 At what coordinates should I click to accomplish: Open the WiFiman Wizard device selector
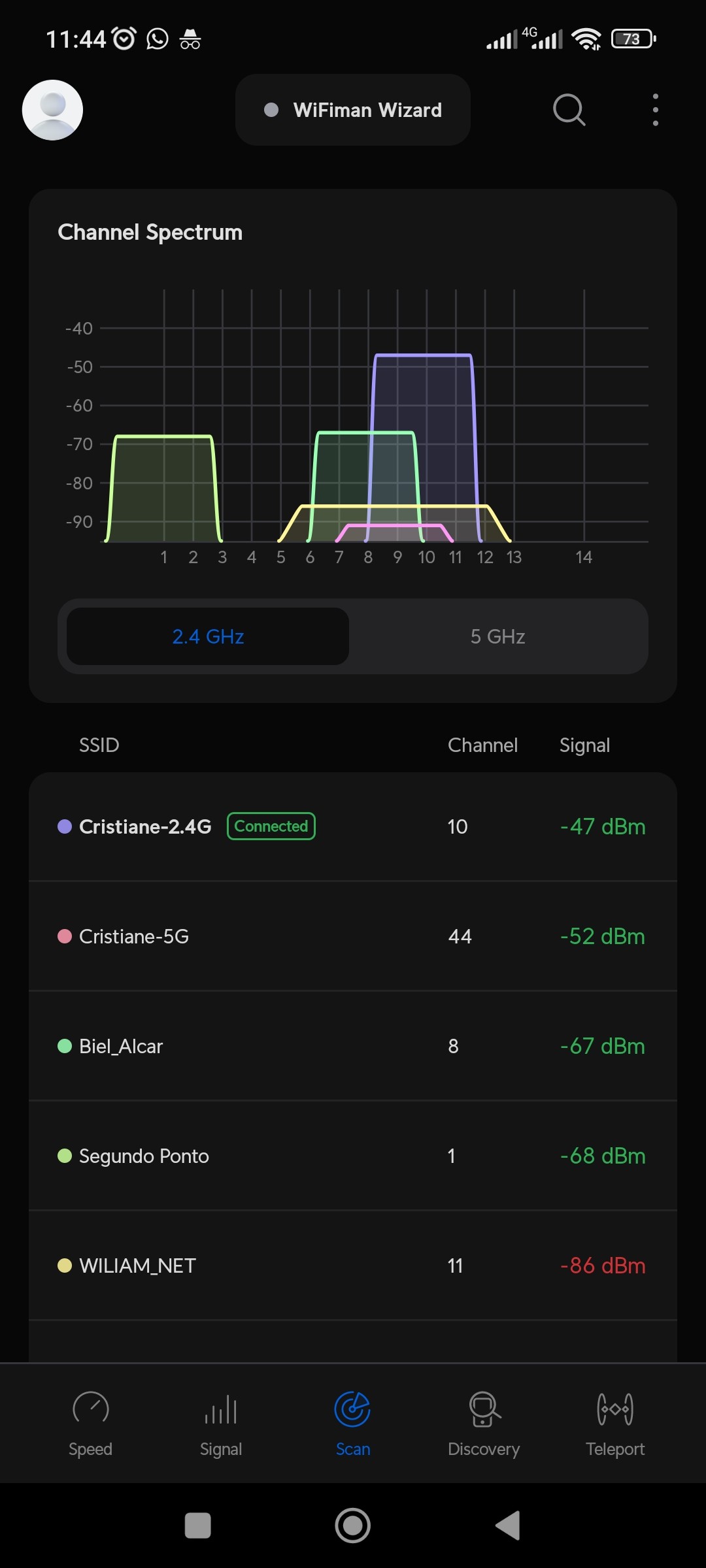(353, 110)
